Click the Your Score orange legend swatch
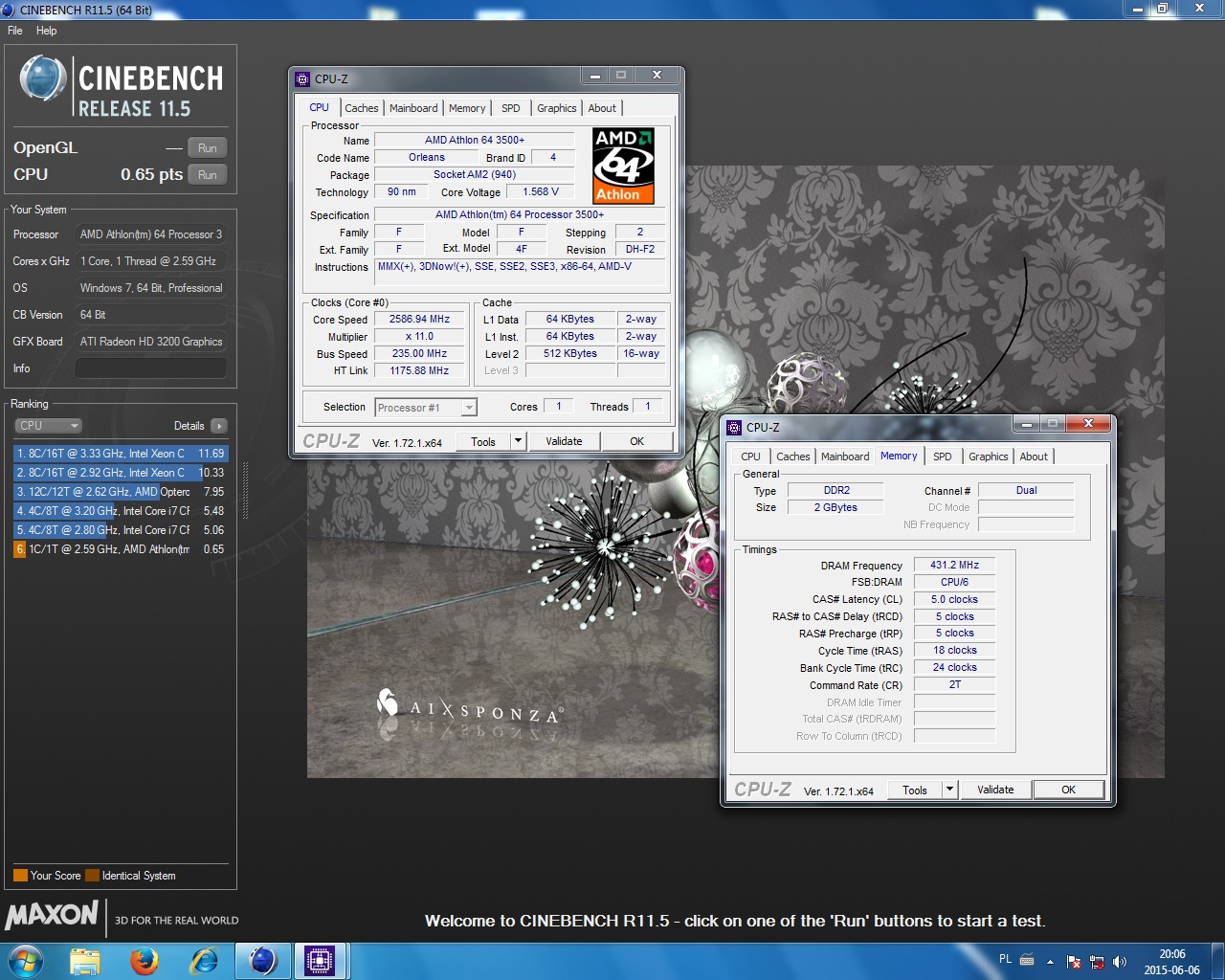The height and width of the screenshot is (980, 1225). coord(20,876)
